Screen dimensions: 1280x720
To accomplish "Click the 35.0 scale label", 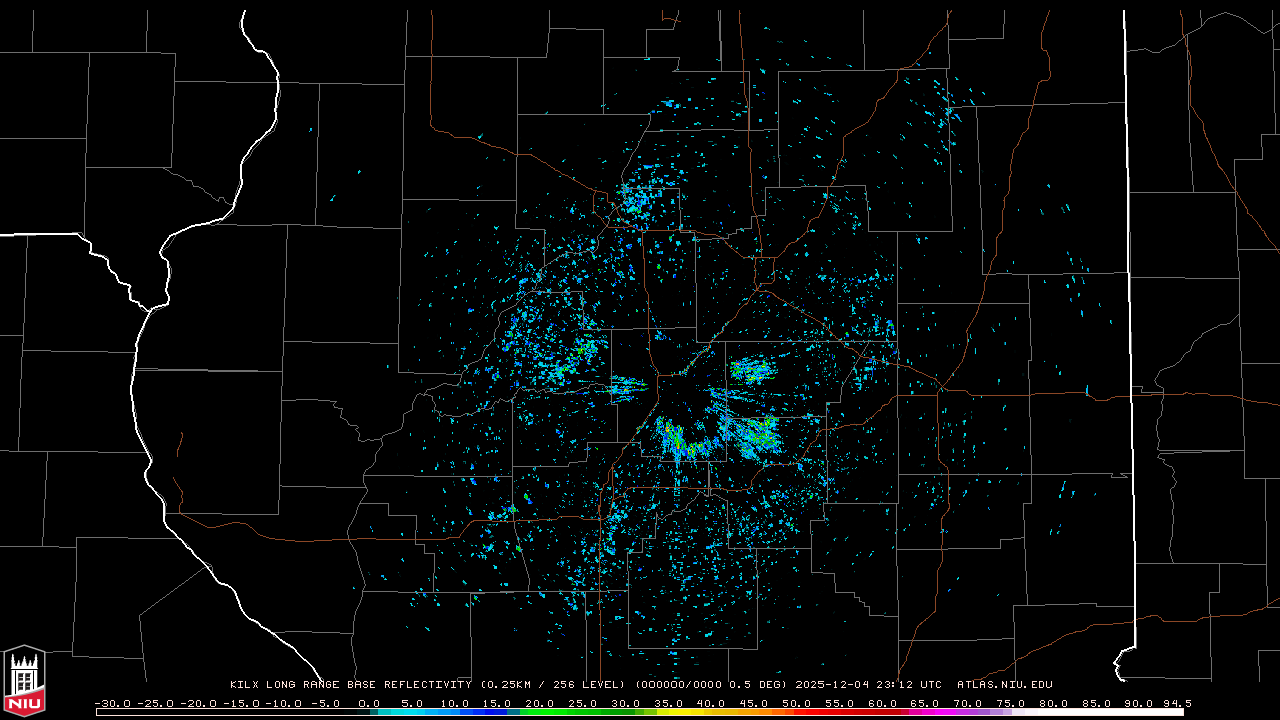I will point(668,704).
